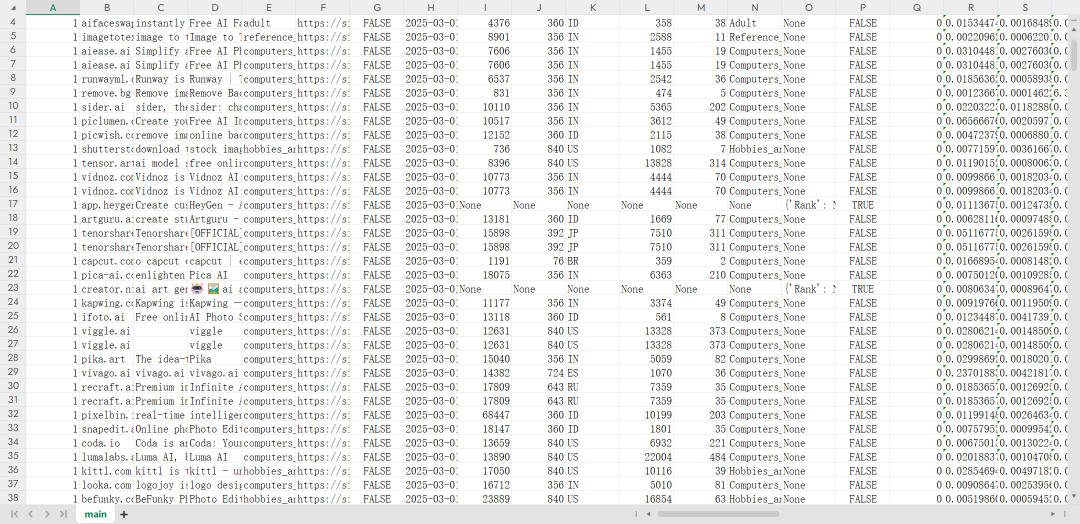Select column G header
This screenshot has height=524, width=1080.
pos(377,8)
